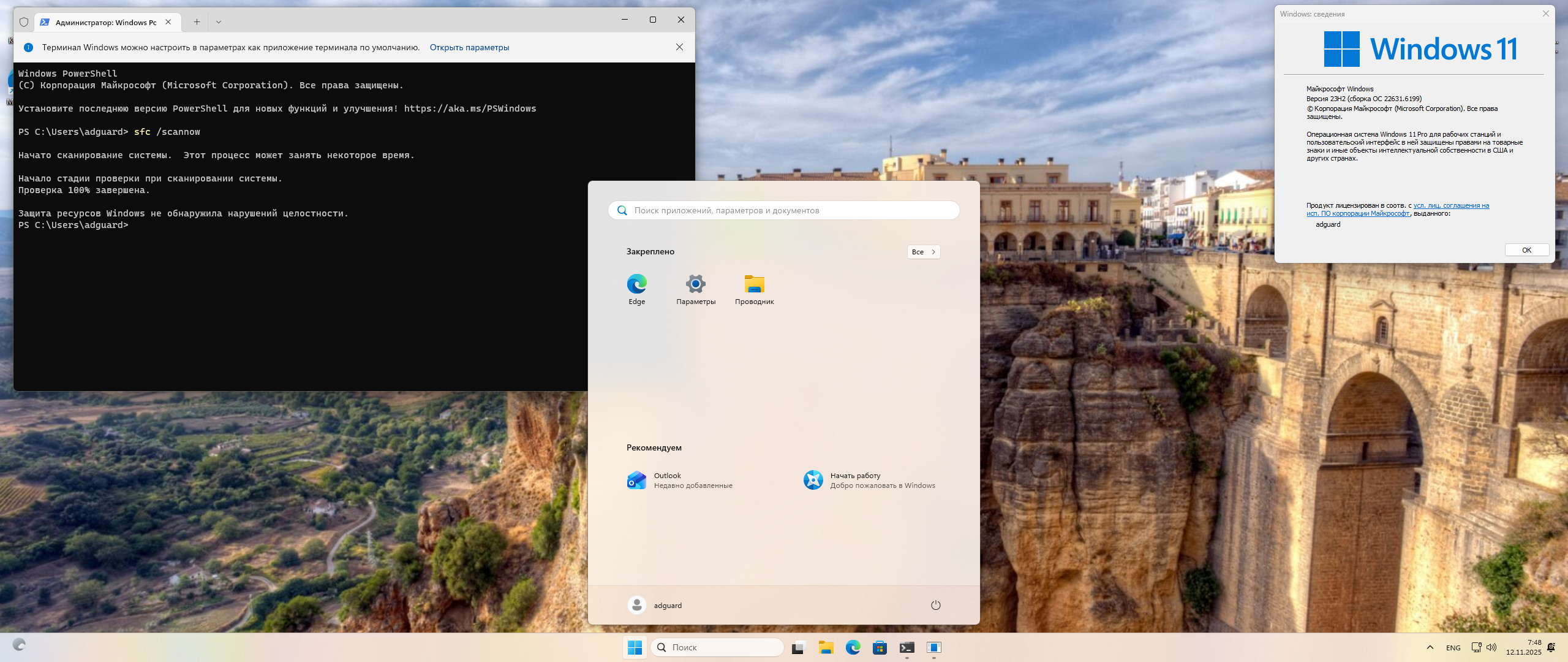Select the Администратор: Windows PowerShell tab
1568x662 pixels.
[105, 22]
